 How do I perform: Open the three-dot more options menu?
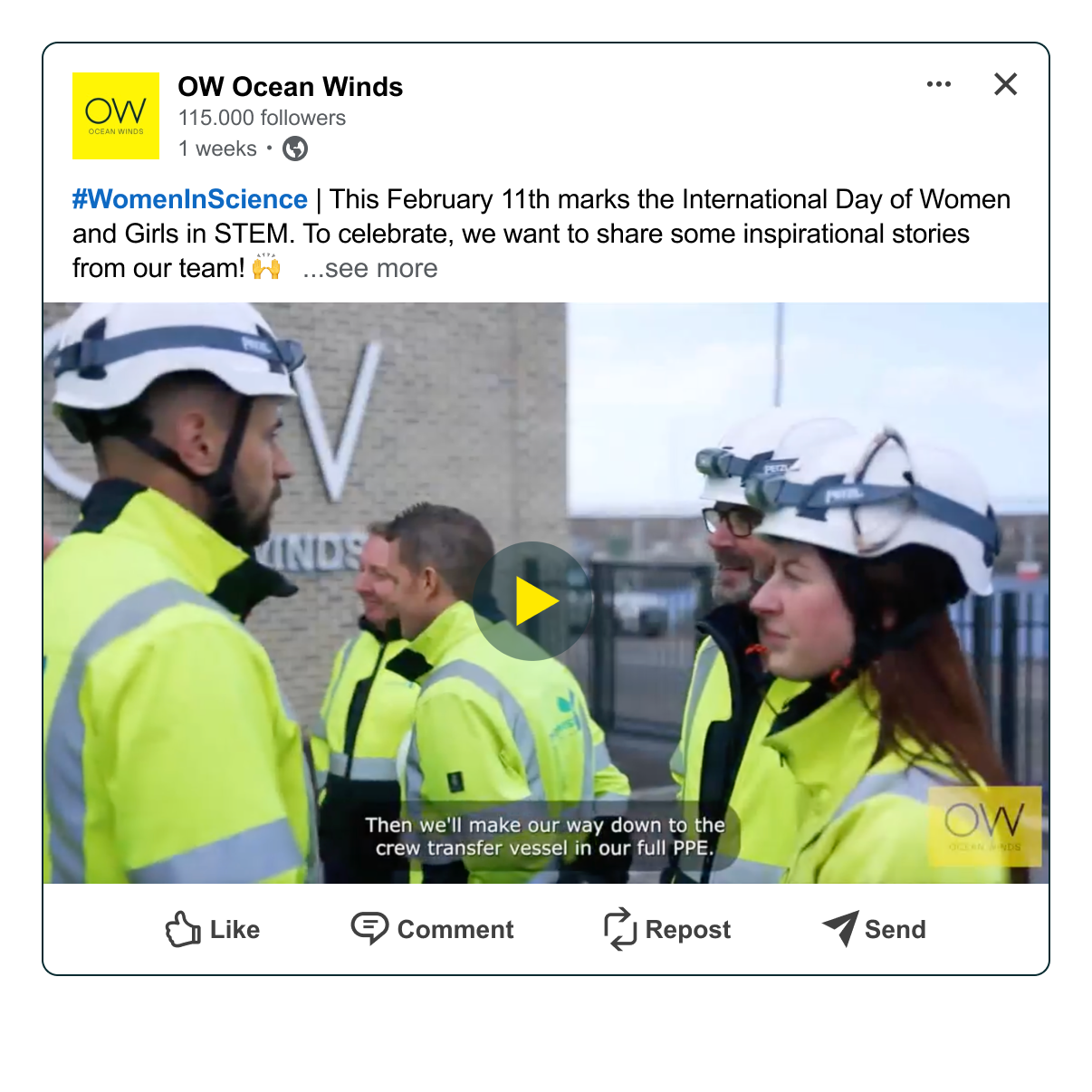click(939, 84)
